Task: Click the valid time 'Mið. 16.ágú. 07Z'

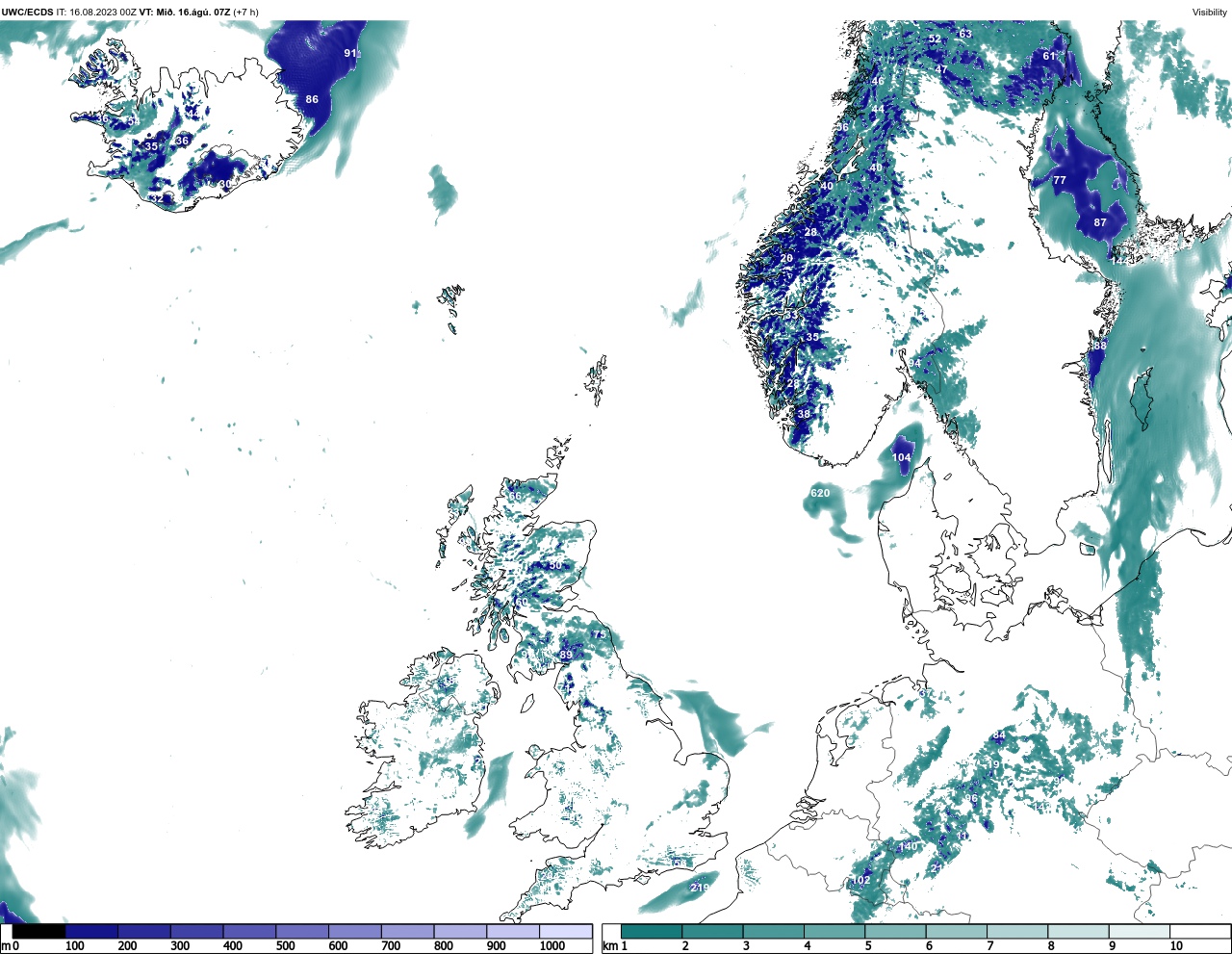Action: pos(193,12)
